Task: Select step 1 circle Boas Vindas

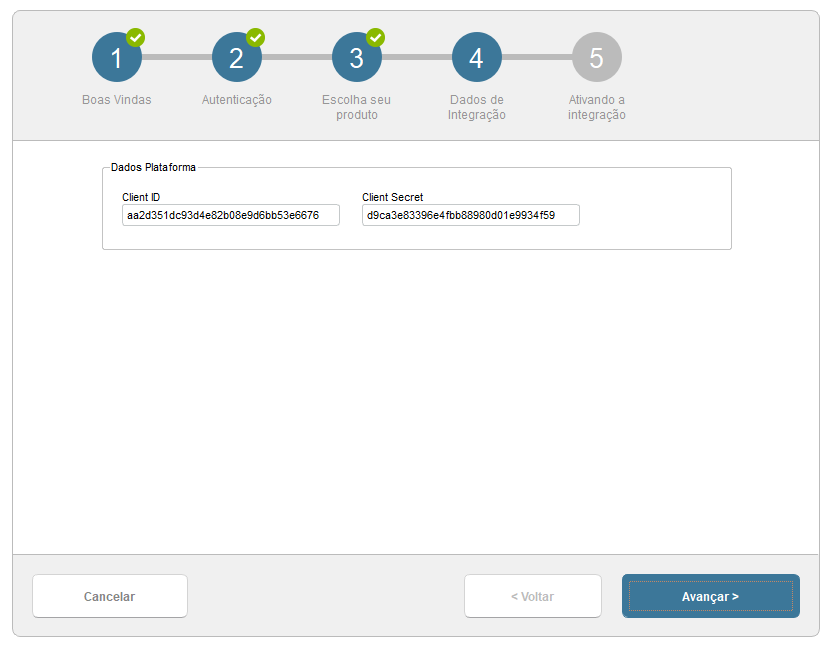Action: click(x=117, y=57)
